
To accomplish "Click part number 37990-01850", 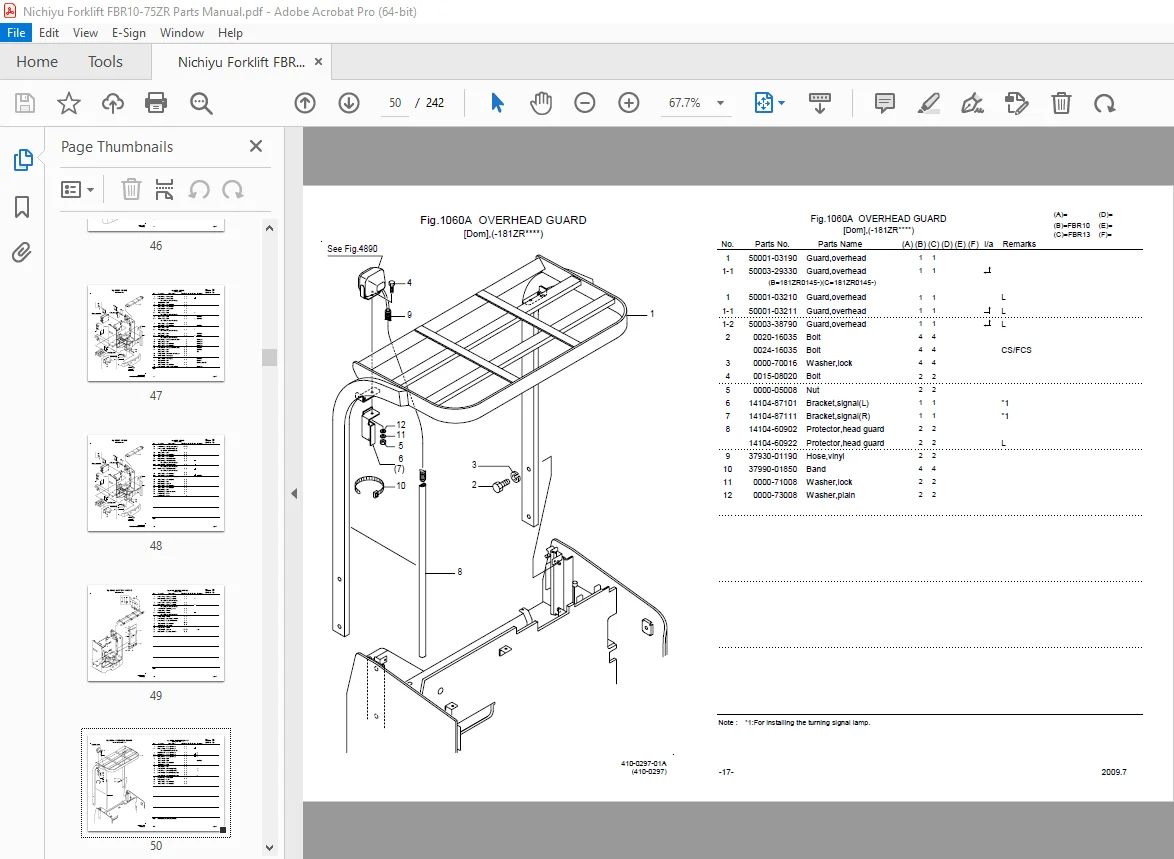I will coord(773,469).
